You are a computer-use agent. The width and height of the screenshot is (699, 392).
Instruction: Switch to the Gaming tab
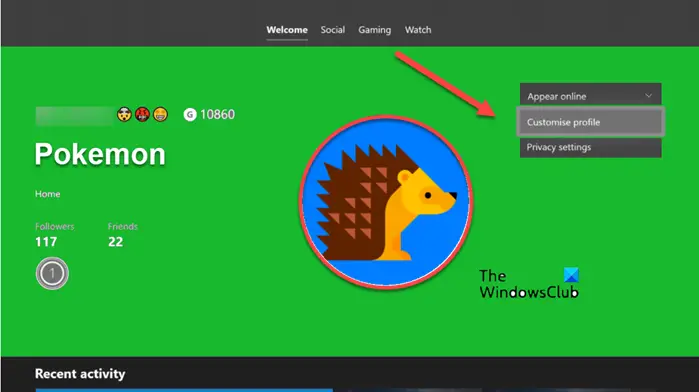pyautogui.click(x=374, y=30)
